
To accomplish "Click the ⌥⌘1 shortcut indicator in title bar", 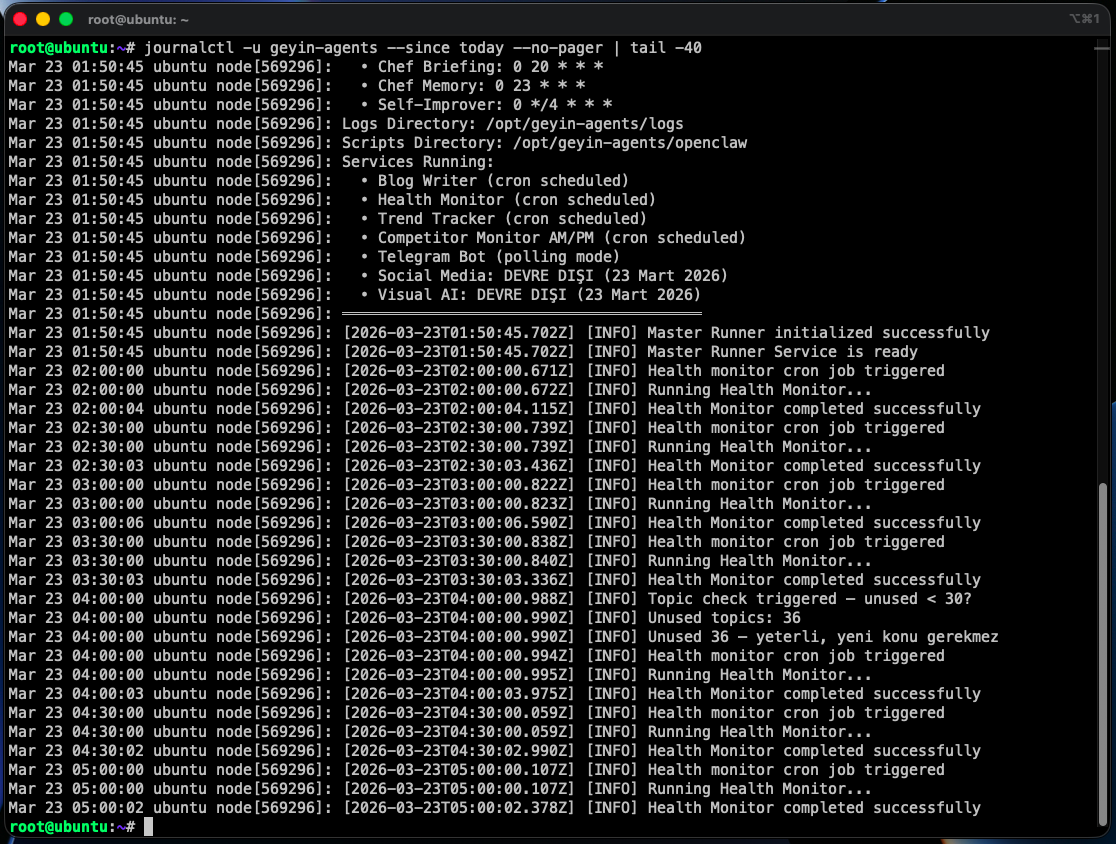I will click(1084, 19).
